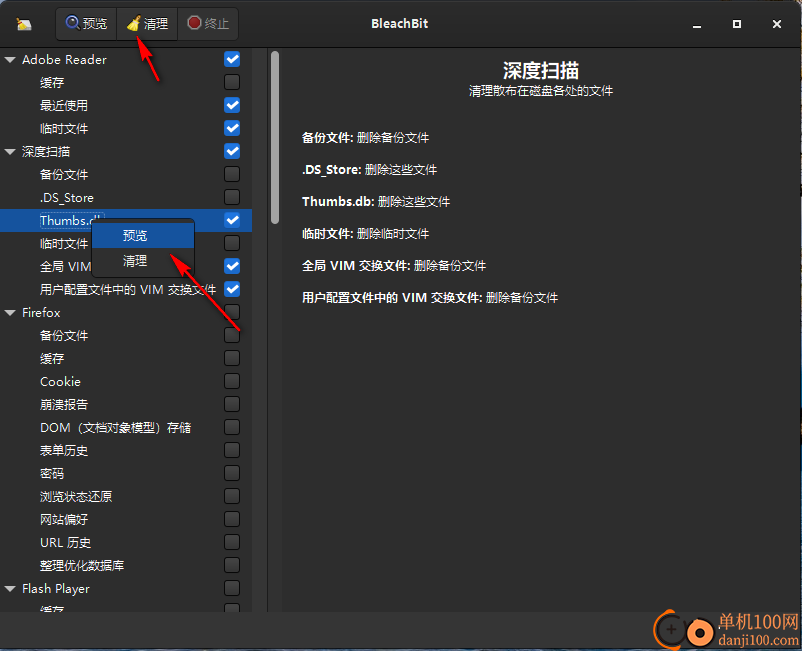
Task: Enable 整理优化数据库 checkbox
Action: coord(232,566)
